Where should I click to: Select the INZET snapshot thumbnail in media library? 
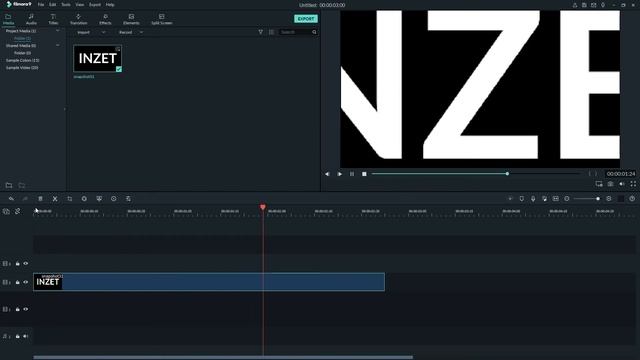tap(98, 59)
